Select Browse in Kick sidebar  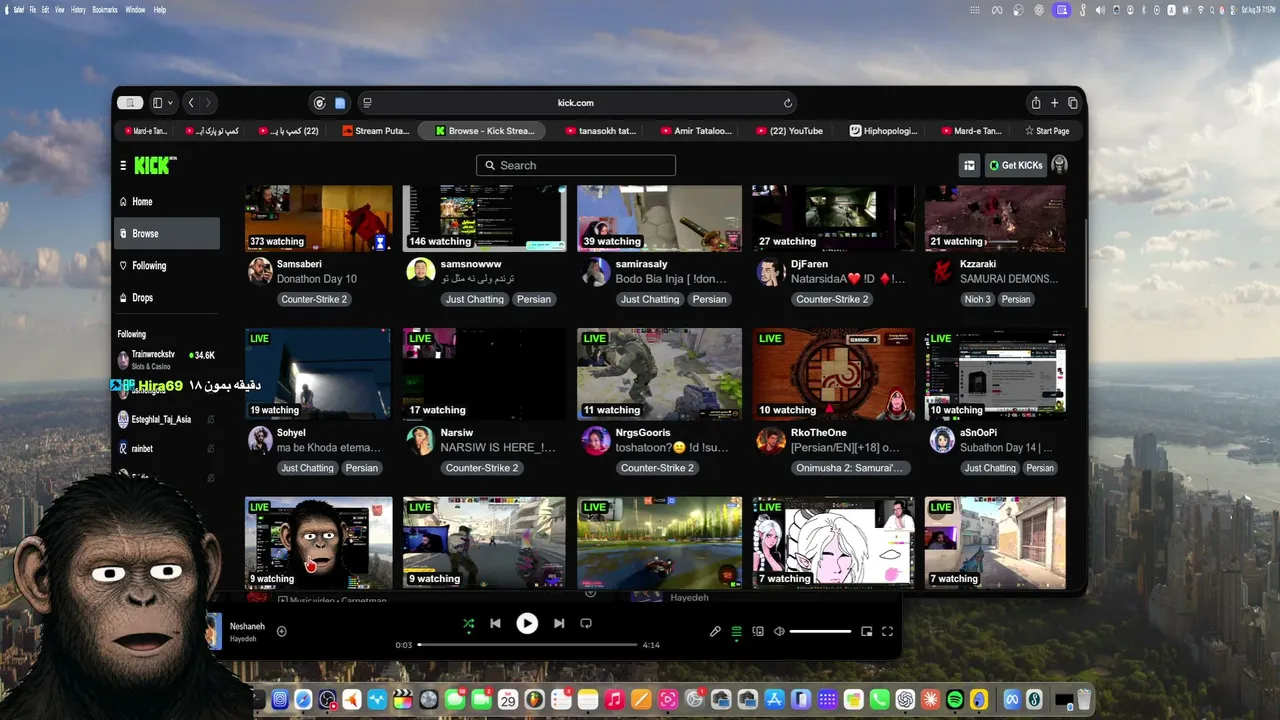[x=167, y=233]
